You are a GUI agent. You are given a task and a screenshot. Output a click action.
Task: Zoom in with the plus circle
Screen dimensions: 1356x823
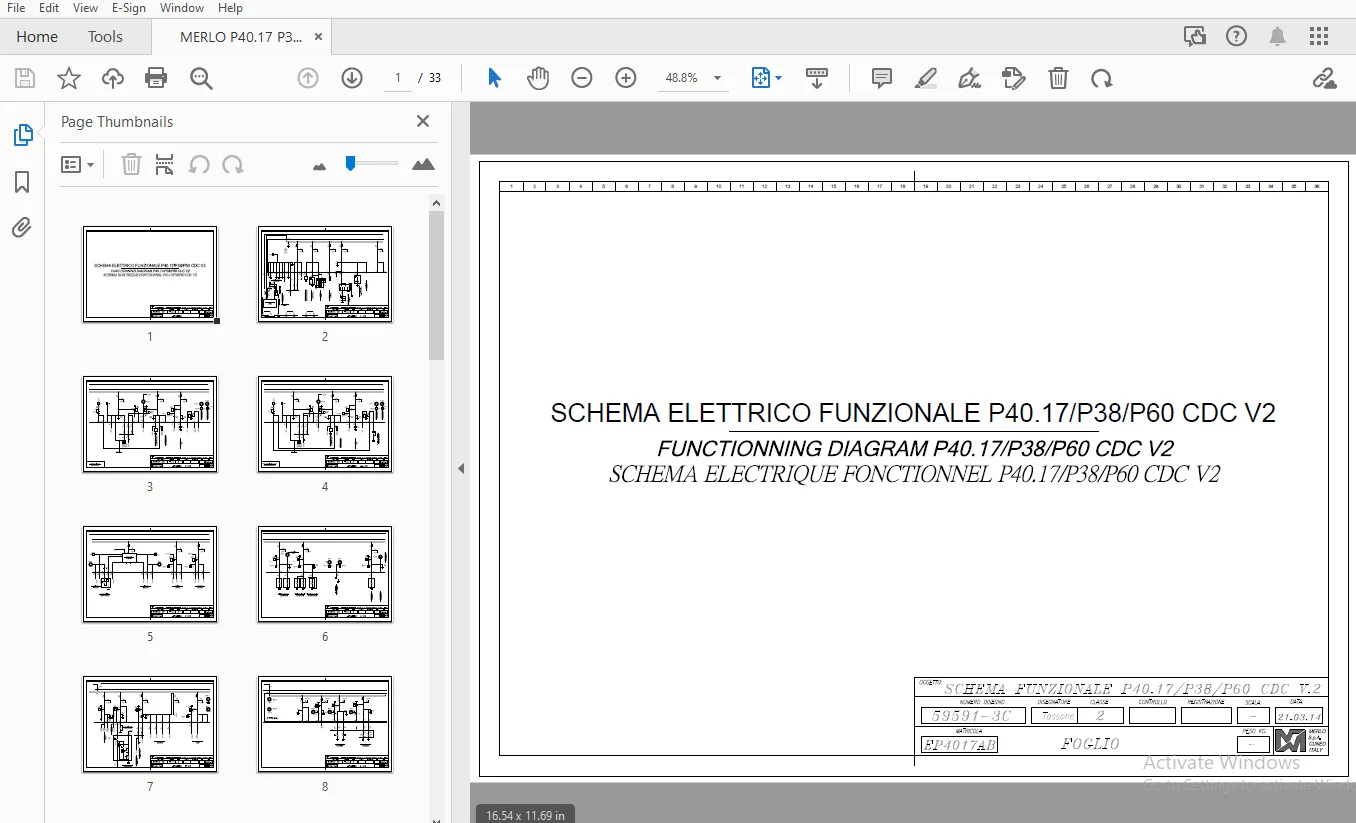[x=626, y=78]
